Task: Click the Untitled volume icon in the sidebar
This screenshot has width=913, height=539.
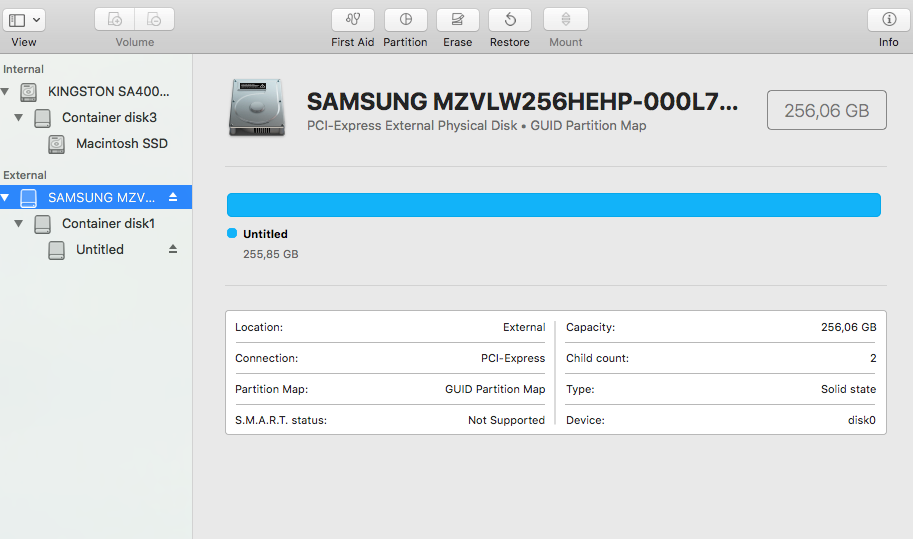Action: (56, 250)
